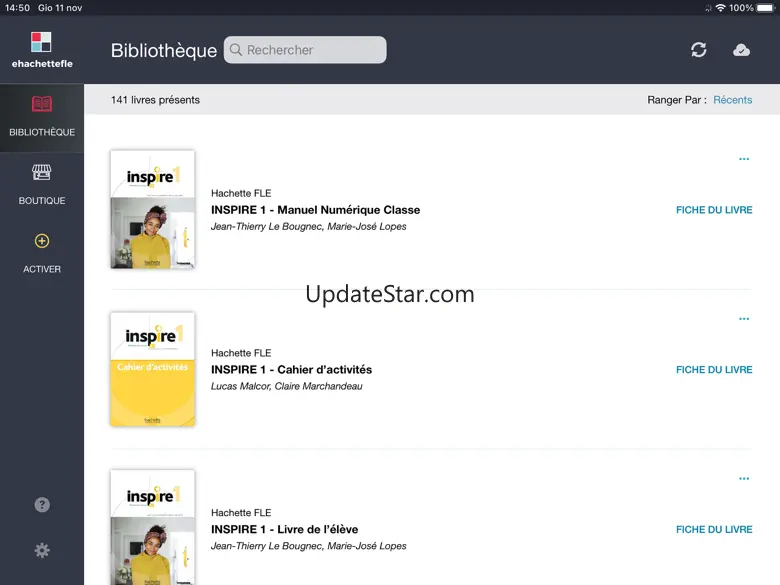The width and height of the screenshot is (780, 585).
Task: Open more options for Manuel Numérique Classe
Action: coord(743,159)
